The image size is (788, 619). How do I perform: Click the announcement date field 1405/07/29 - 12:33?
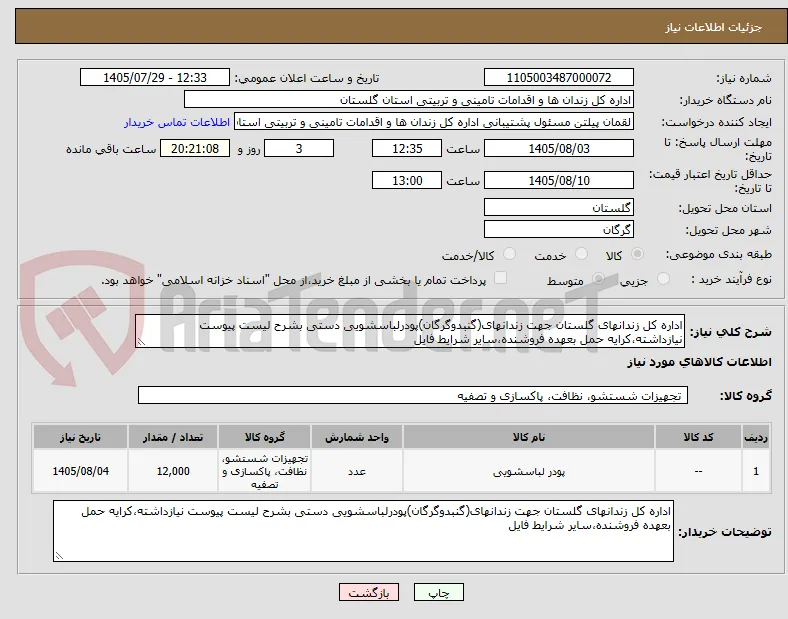point(155,77)
